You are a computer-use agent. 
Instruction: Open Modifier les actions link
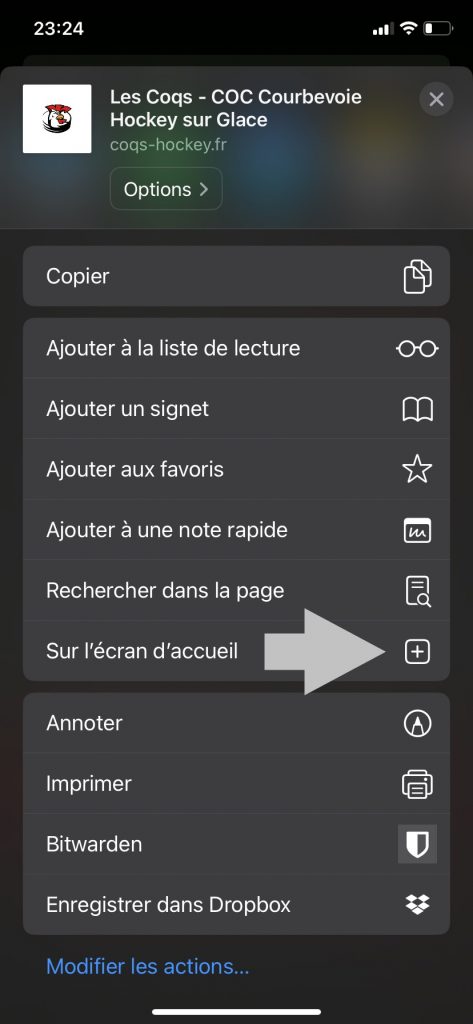pyautogui.click(x=148, y=966)
